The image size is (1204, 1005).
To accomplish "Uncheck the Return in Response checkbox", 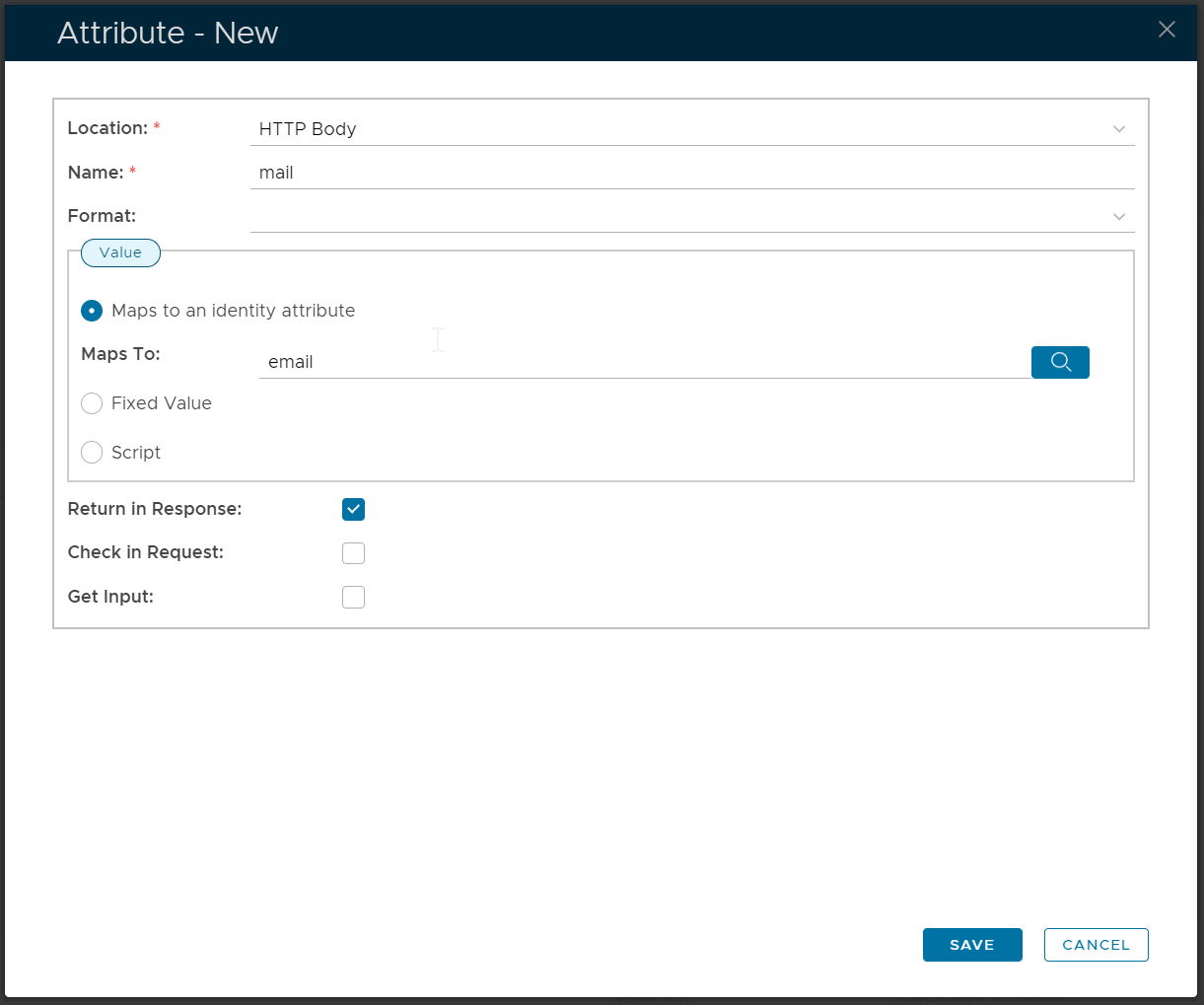I will click(x=353, y=509).
